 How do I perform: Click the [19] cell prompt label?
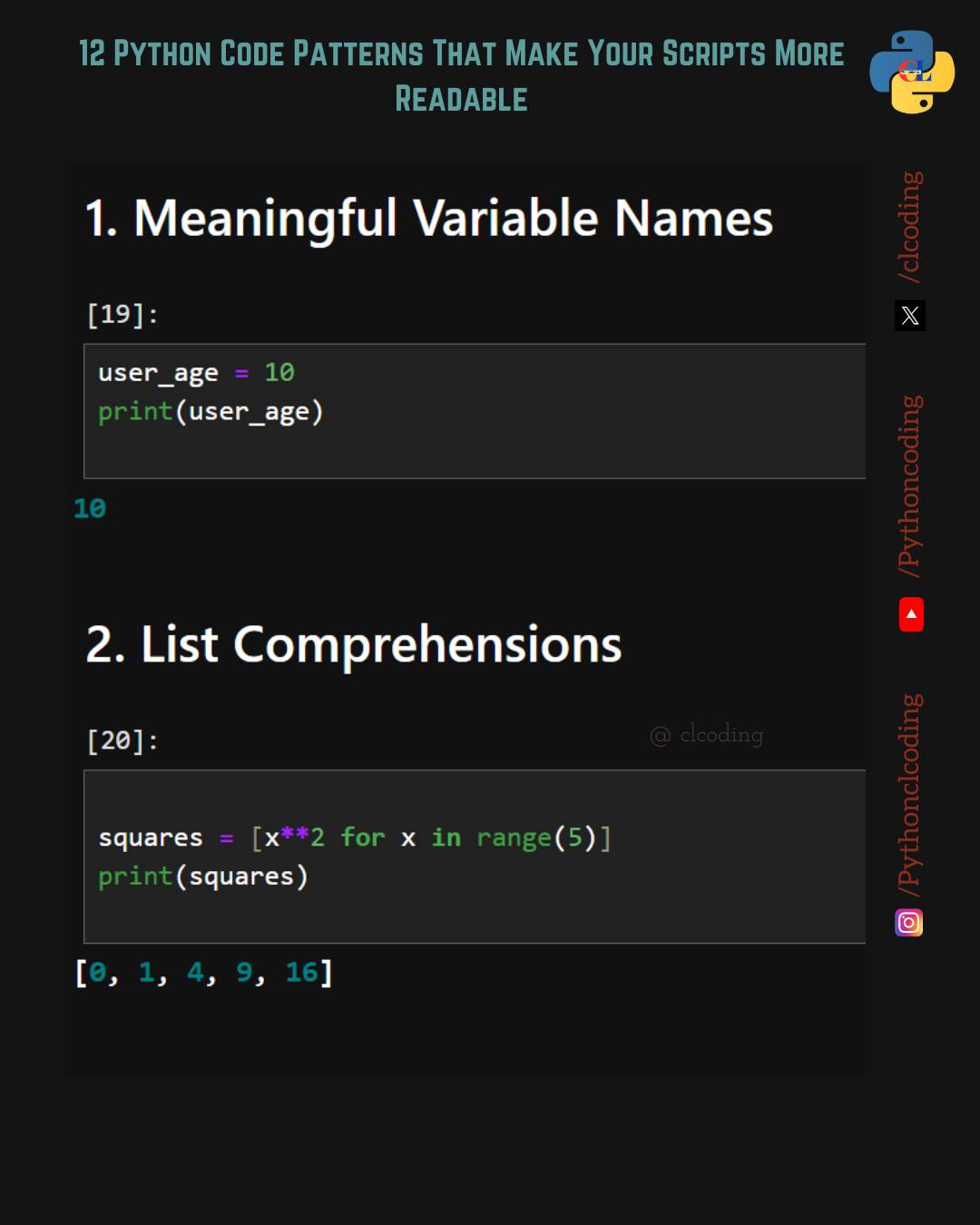coord(122,315)
